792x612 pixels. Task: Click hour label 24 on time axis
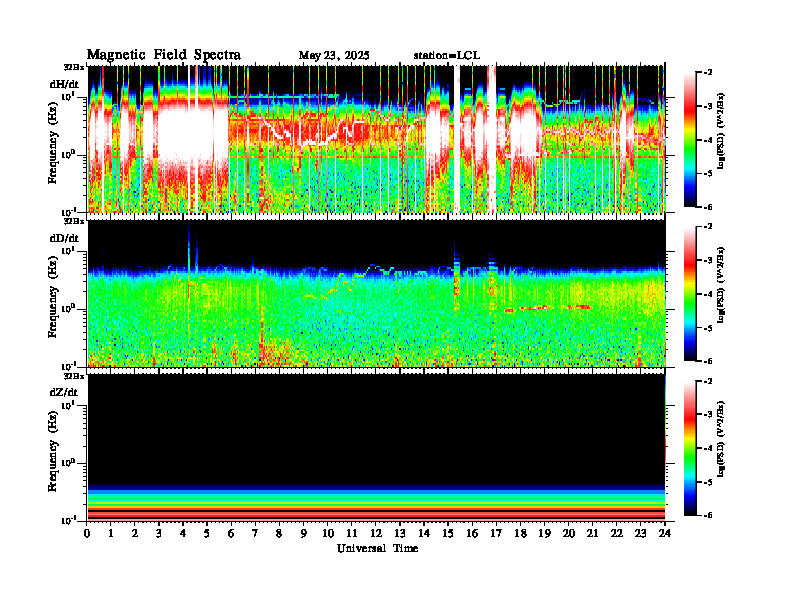click(665, 534)
